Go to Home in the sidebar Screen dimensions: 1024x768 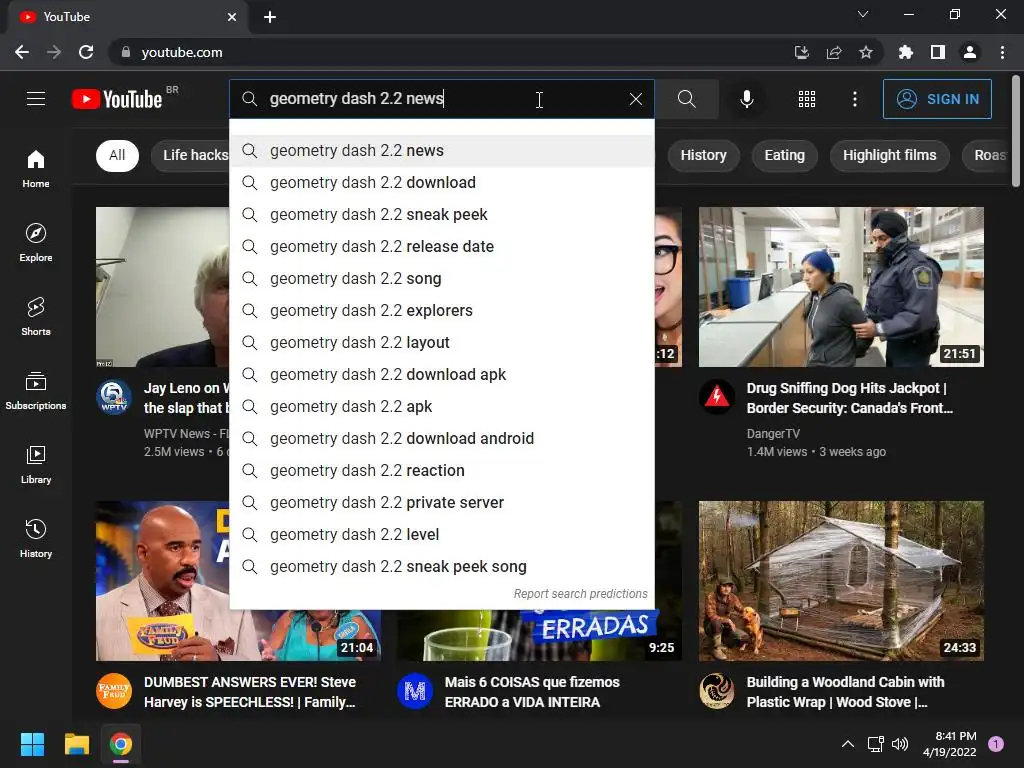click(x=36, y=168)
